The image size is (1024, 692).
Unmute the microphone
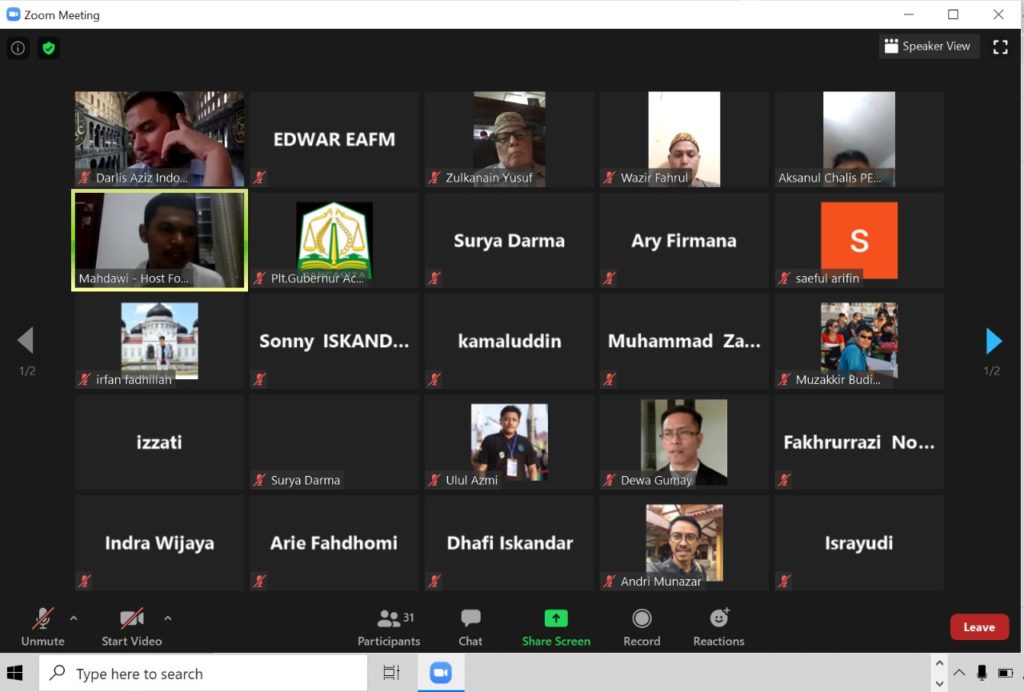(x=43, y=627)
